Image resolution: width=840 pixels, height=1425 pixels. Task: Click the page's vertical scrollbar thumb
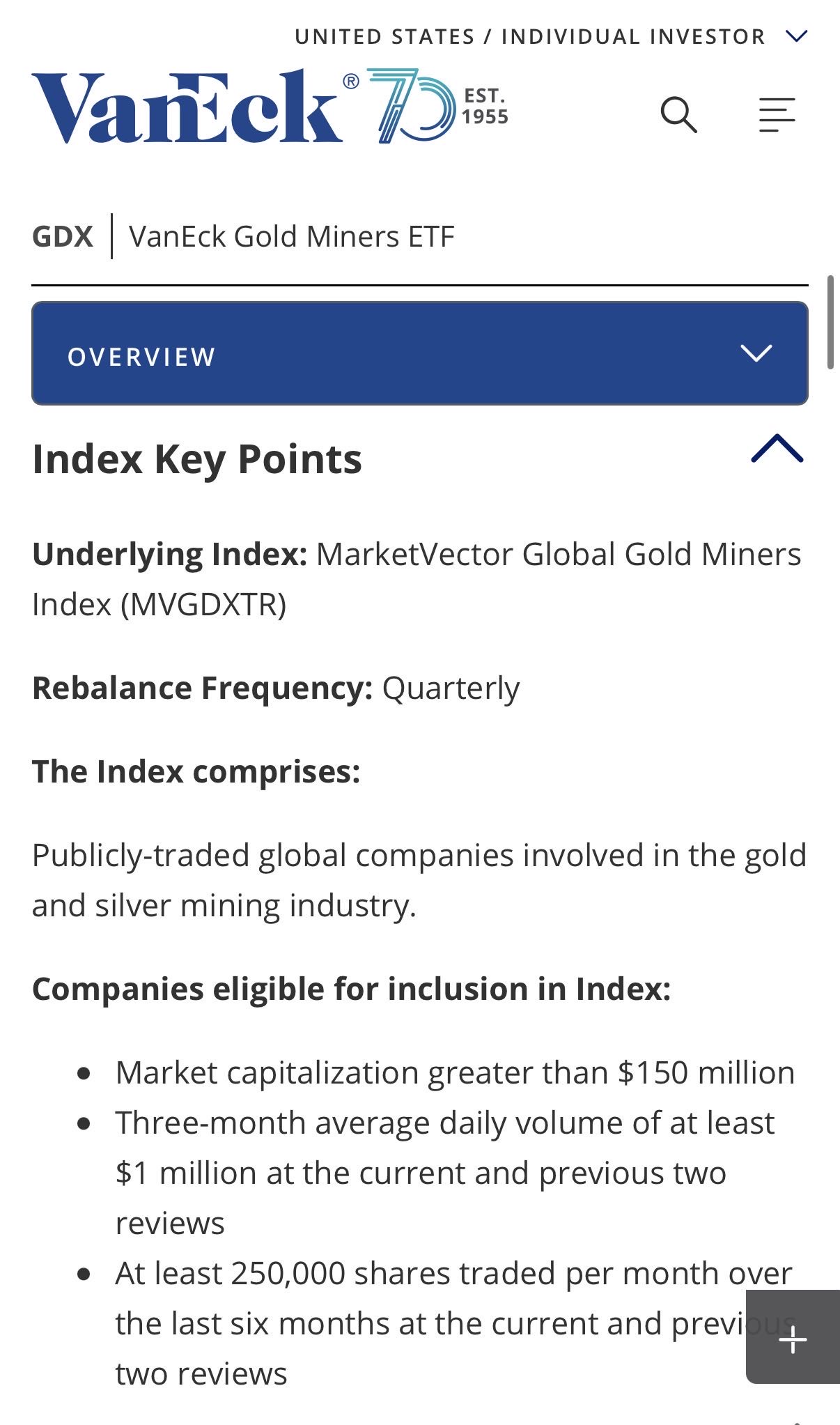(830, 322)
